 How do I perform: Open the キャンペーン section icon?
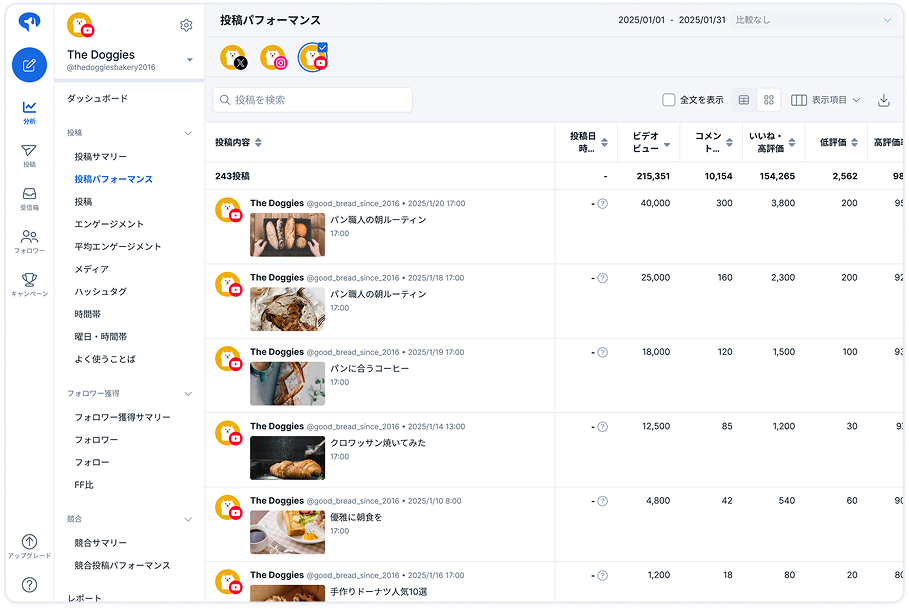29,283
